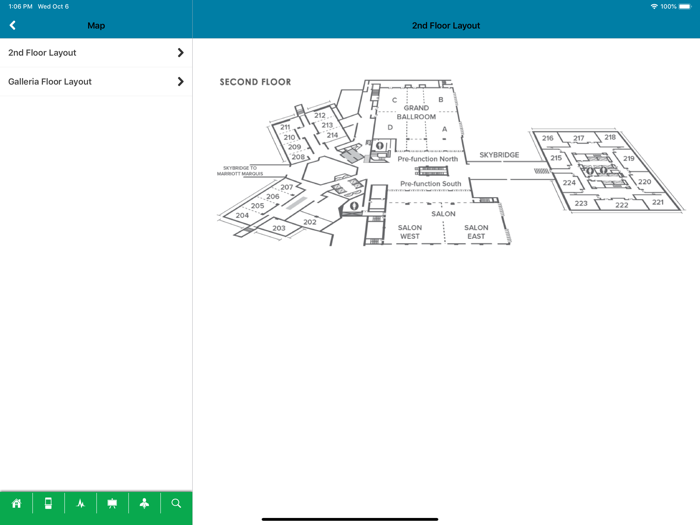Screen dimensions: 700x525
Task: Tap the clock time in status bar
Action: [21, 7]
